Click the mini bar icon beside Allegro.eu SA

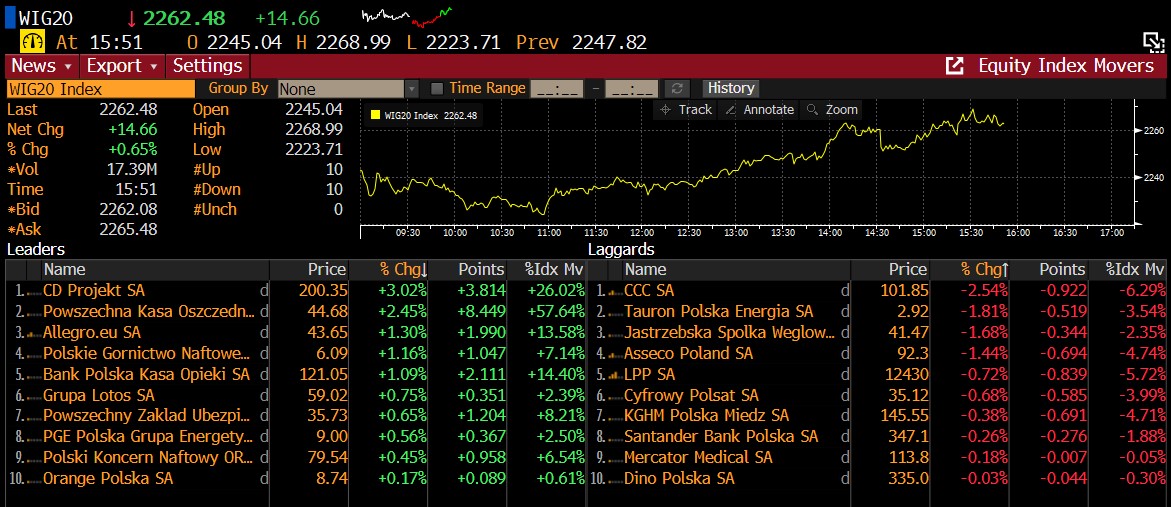(32, 334)
